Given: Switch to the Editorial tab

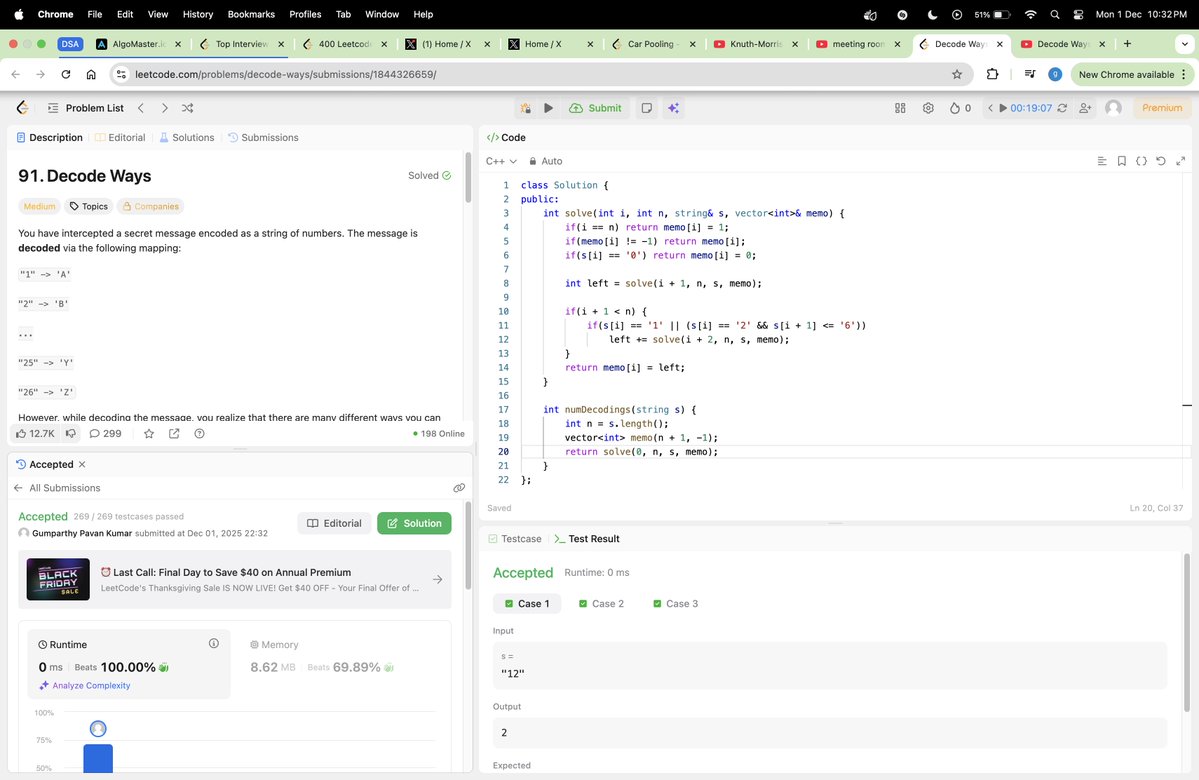Looking at the screenshot, I should pos(120,138).
